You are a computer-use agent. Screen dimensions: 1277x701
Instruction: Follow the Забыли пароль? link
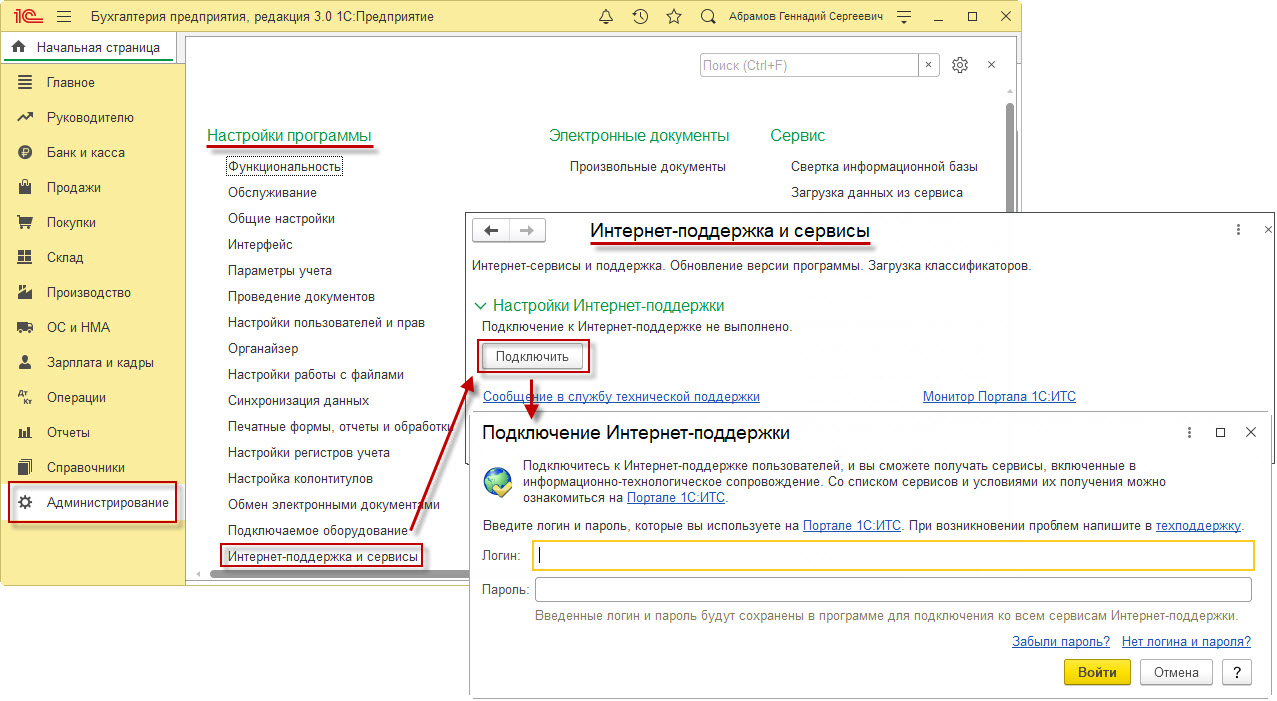pos(1060,642)
